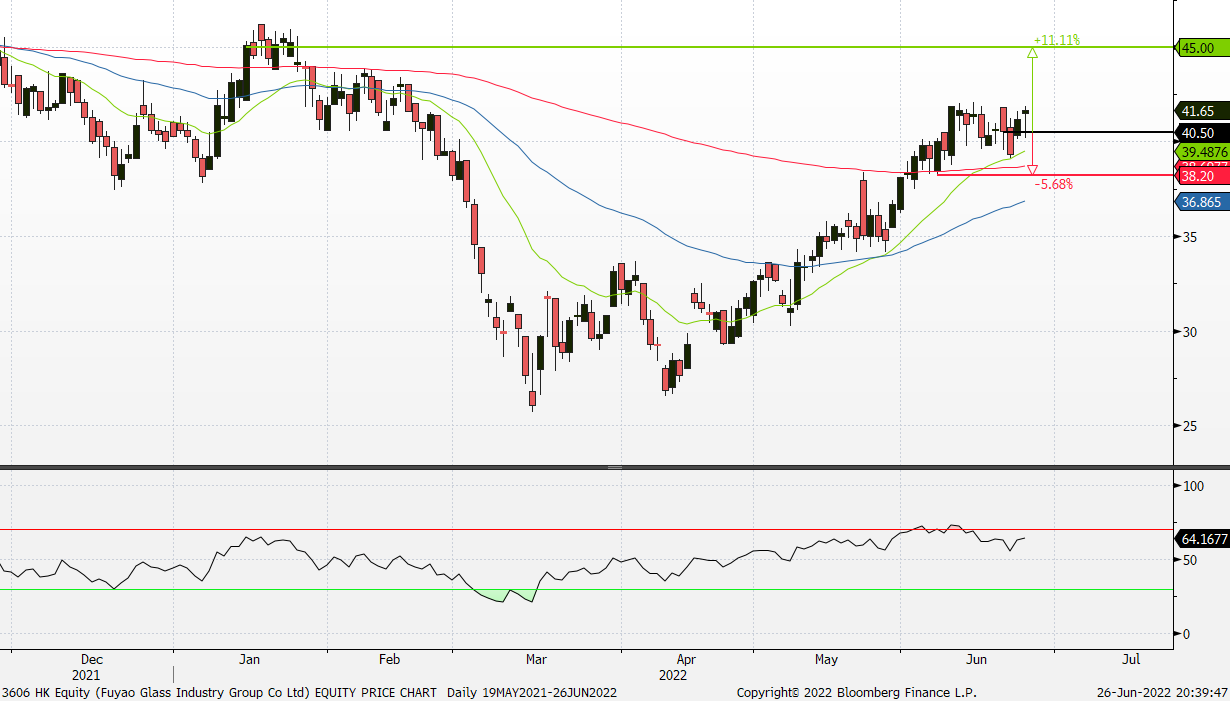This screenshot has height=701, width=1230.
Task: Click the 2021 year label on the time axis
Action: point(86,675)
